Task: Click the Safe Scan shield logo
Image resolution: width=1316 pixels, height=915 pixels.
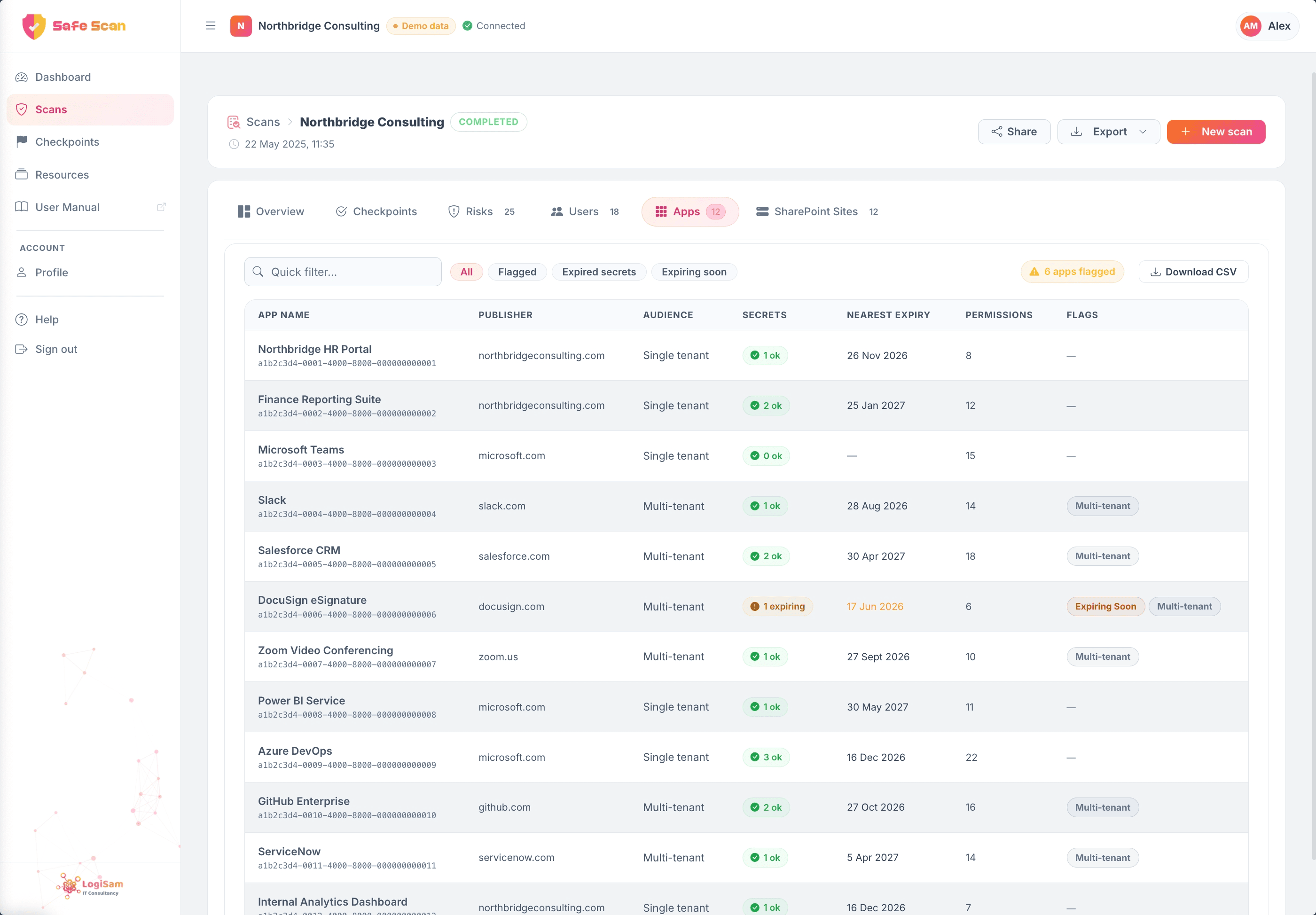Action: 34,26
